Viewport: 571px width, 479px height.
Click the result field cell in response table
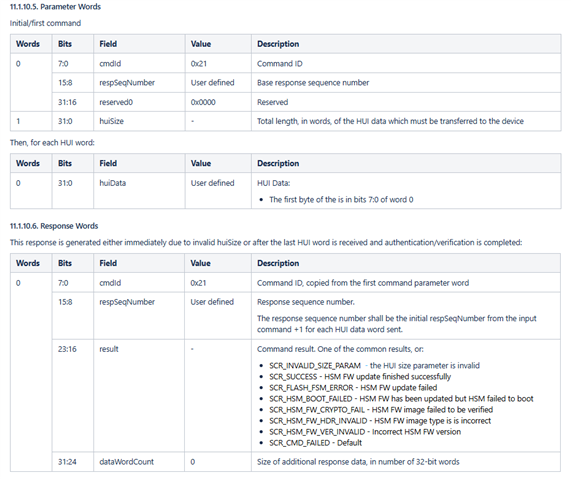(x=139, y=396)
